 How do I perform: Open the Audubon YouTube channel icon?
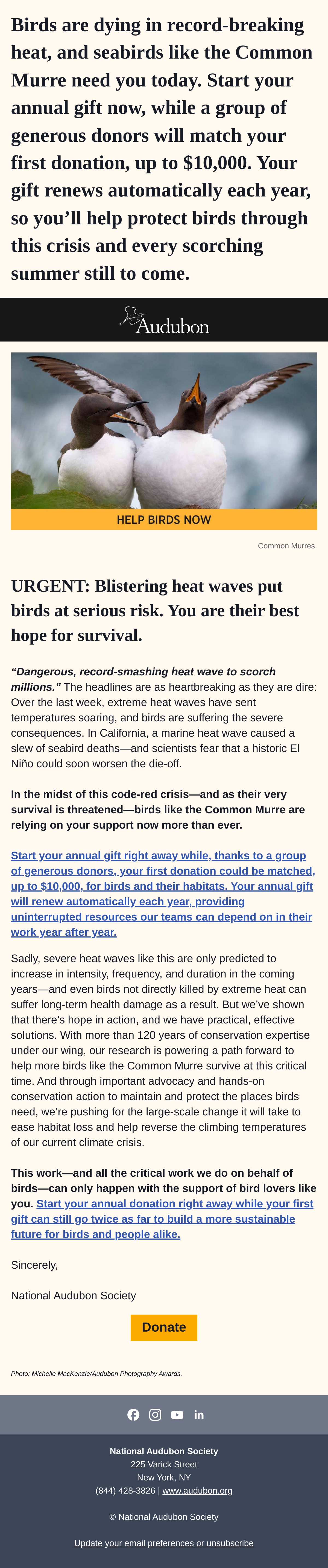coord(177,1414)
